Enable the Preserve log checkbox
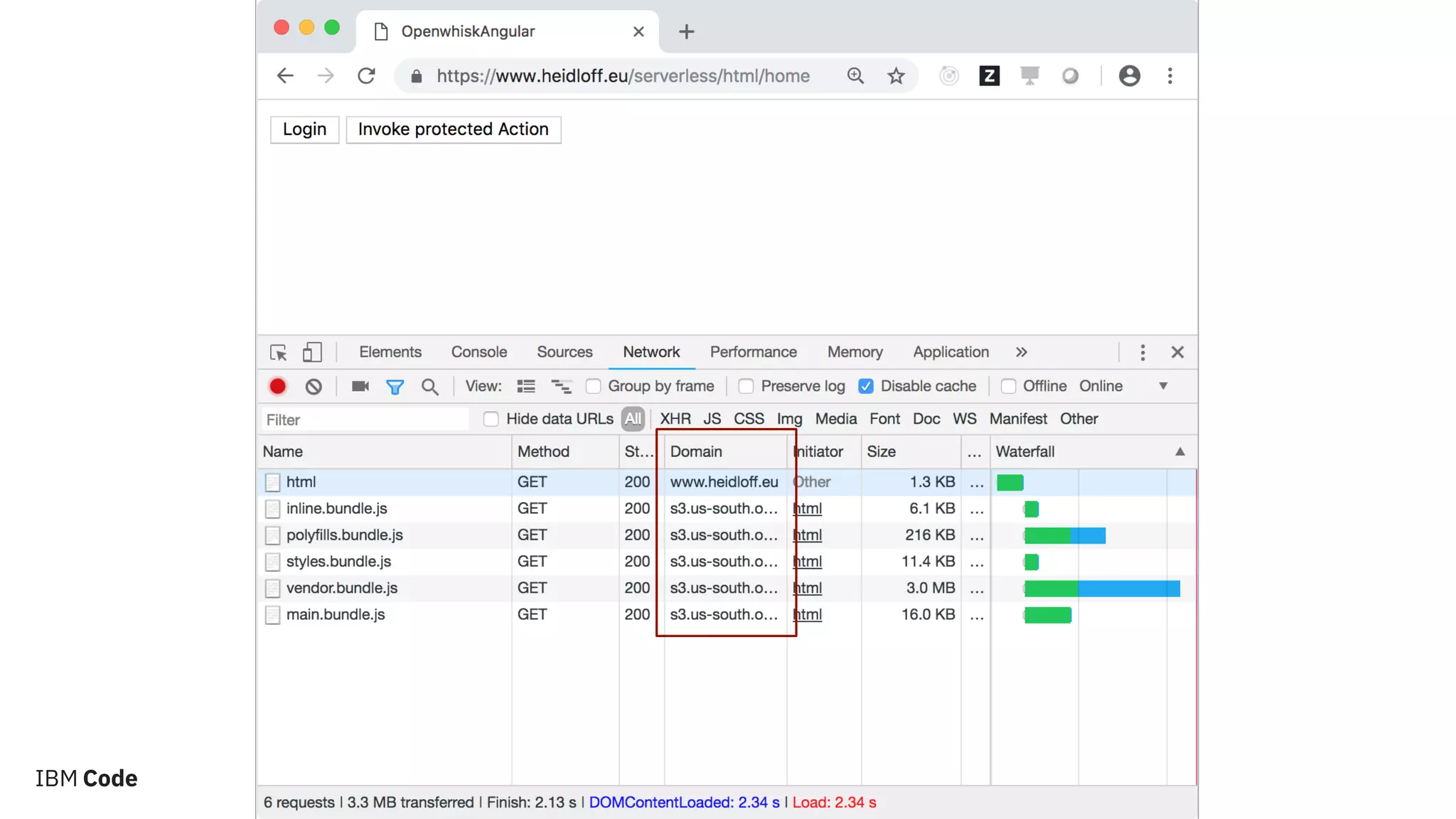The image size is (1456, 819). click(746, 386)
